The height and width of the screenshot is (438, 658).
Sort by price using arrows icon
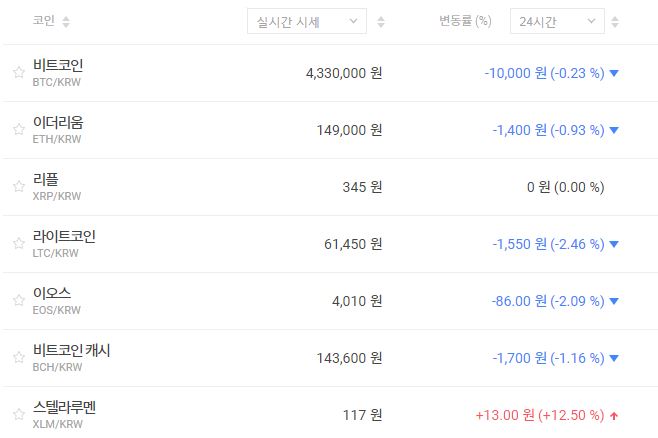[381, 21]
